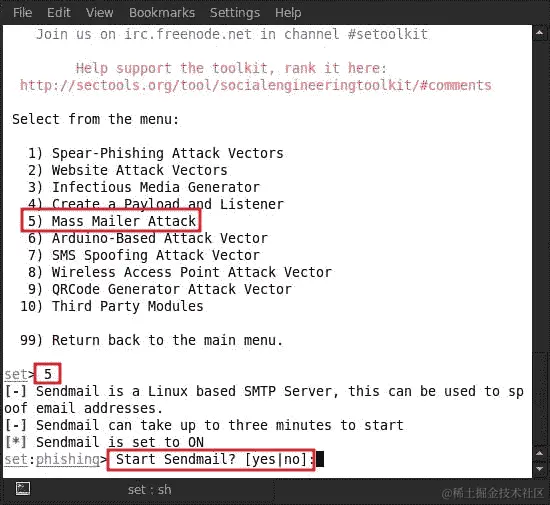Open the Settings menu
The height and width of the screenshot is (505, 550).
pos(235,13)
